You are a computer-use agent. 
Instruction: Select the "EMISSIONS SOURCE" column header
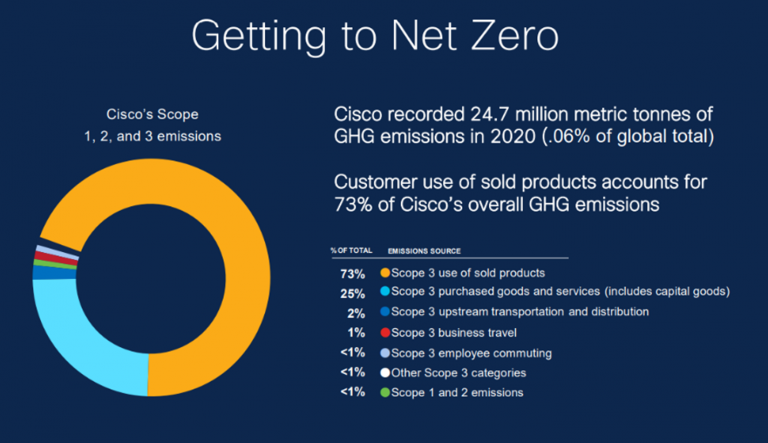coord(426,250)
